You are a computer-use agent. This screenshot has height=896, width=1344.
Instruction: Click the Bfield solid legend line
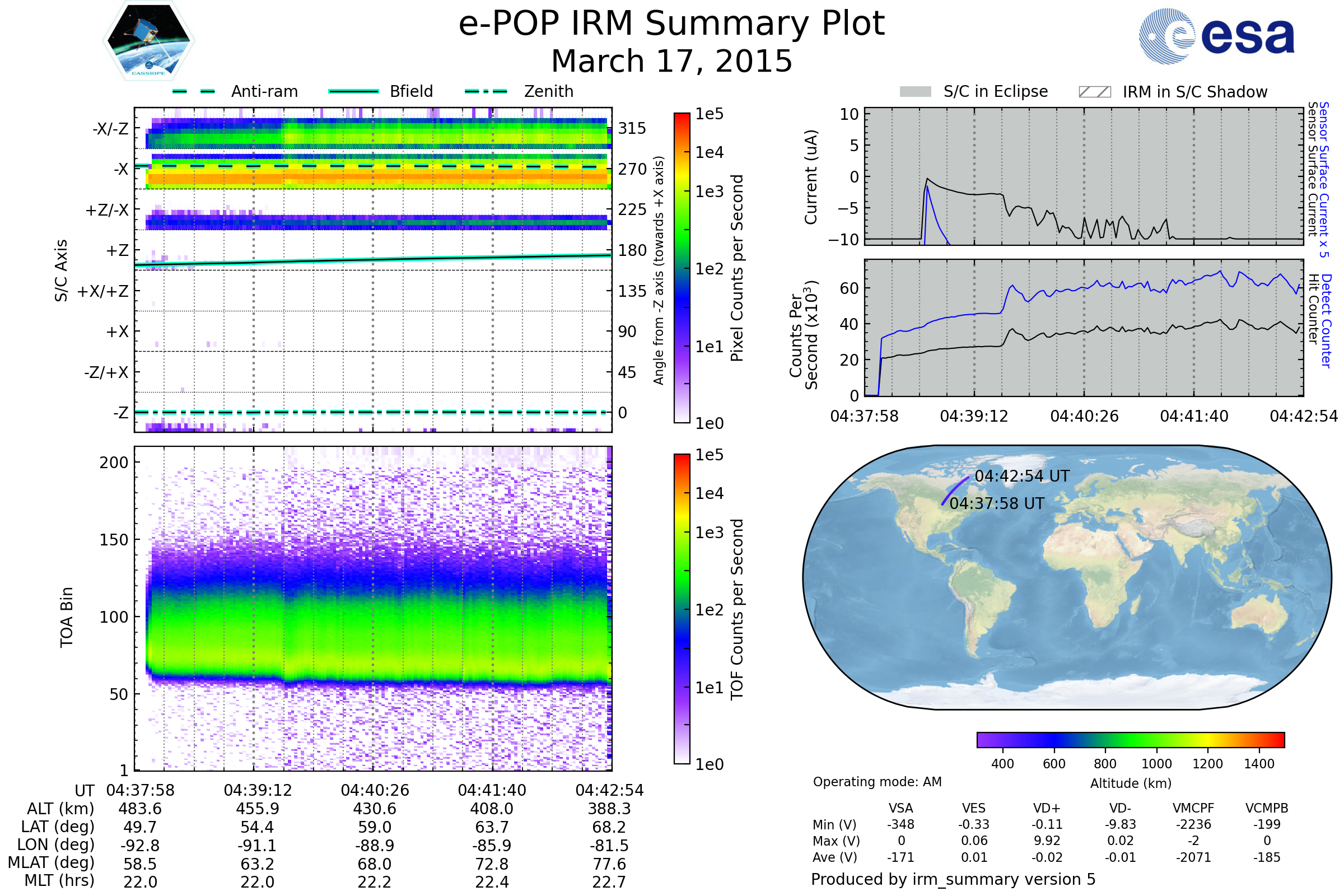[353, 91]
